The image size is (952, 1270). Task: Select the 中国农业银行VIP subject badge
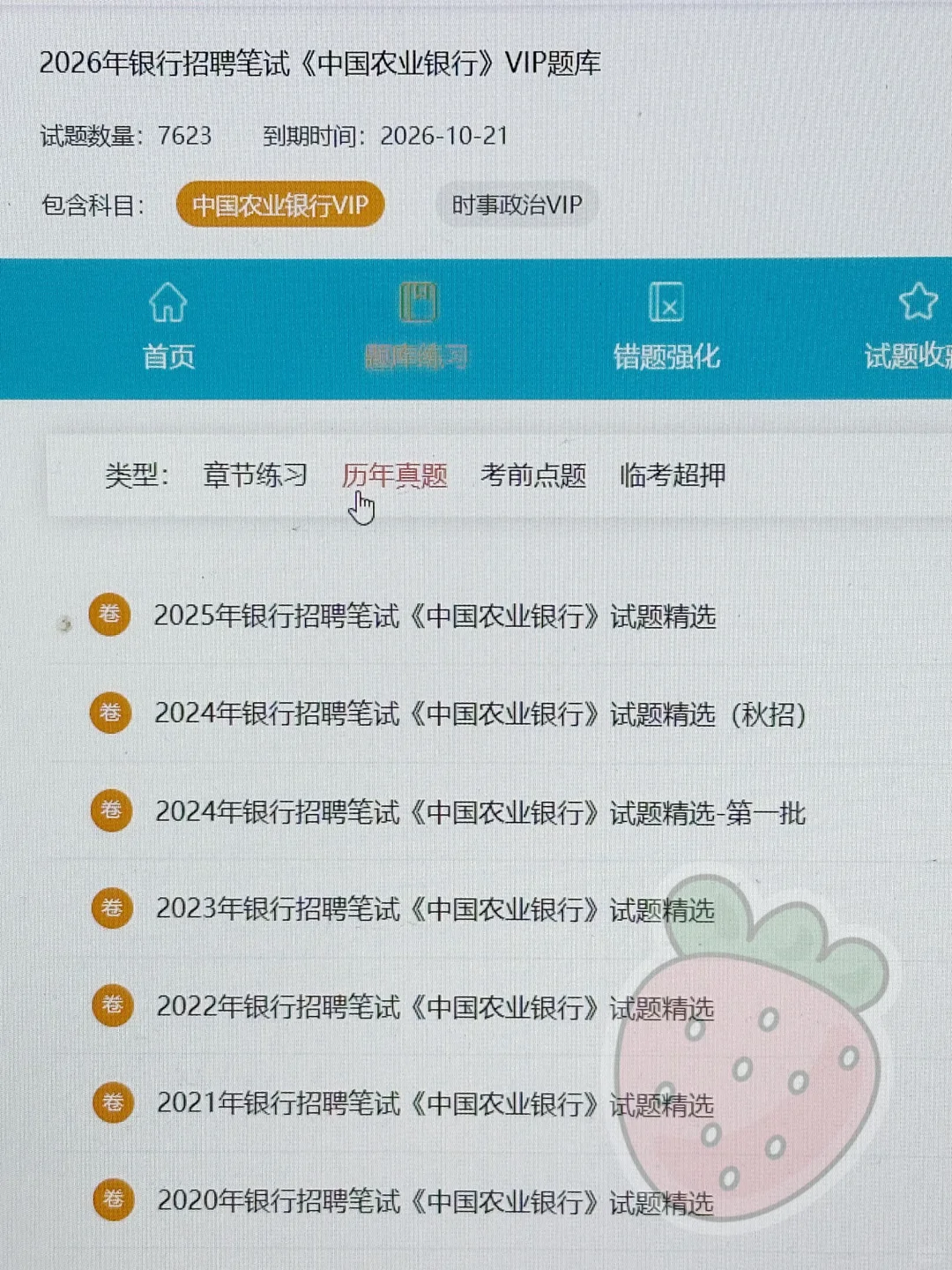(280, 204)
